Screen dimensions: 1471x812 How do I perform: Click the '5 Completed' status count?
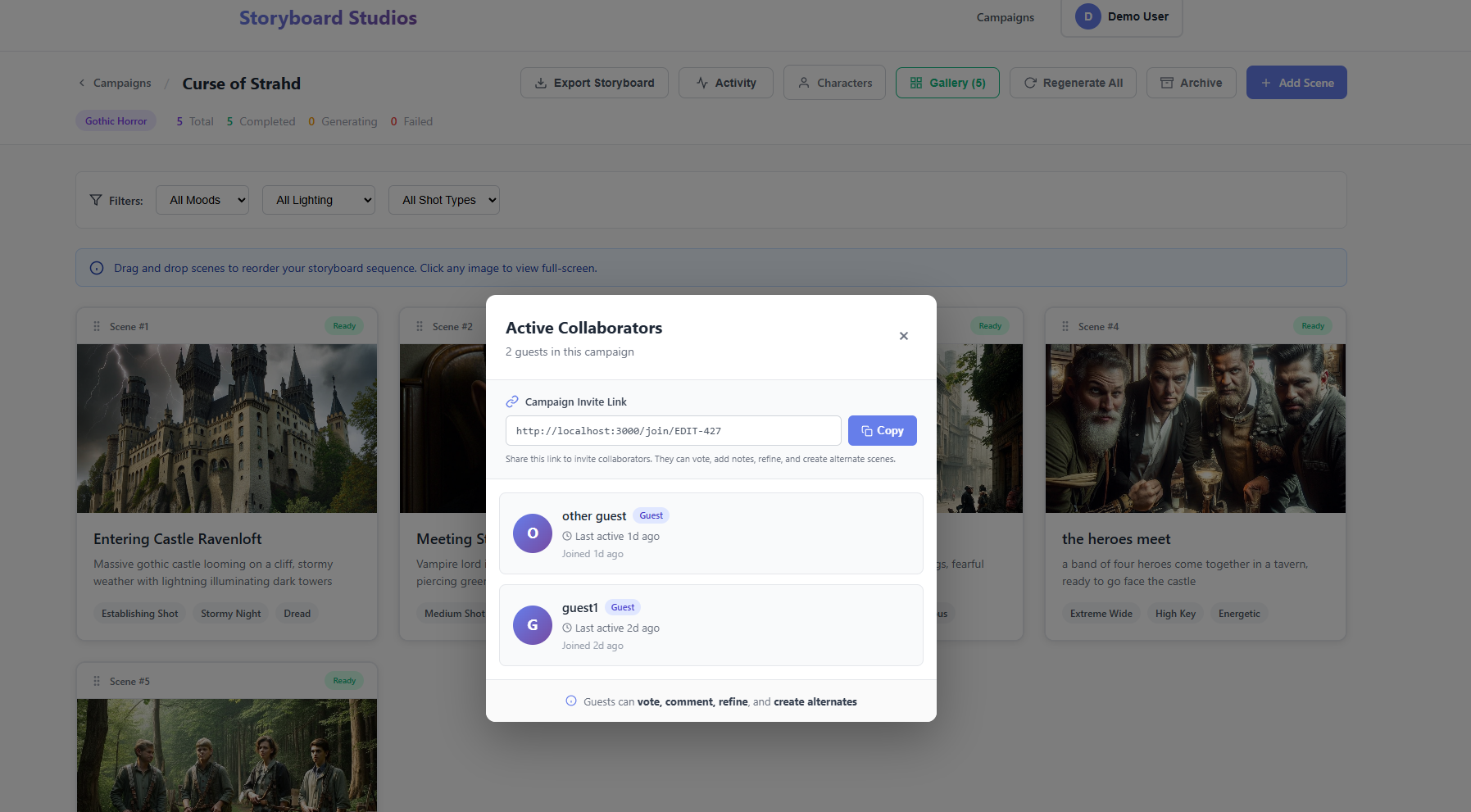(x=261, y=121)
